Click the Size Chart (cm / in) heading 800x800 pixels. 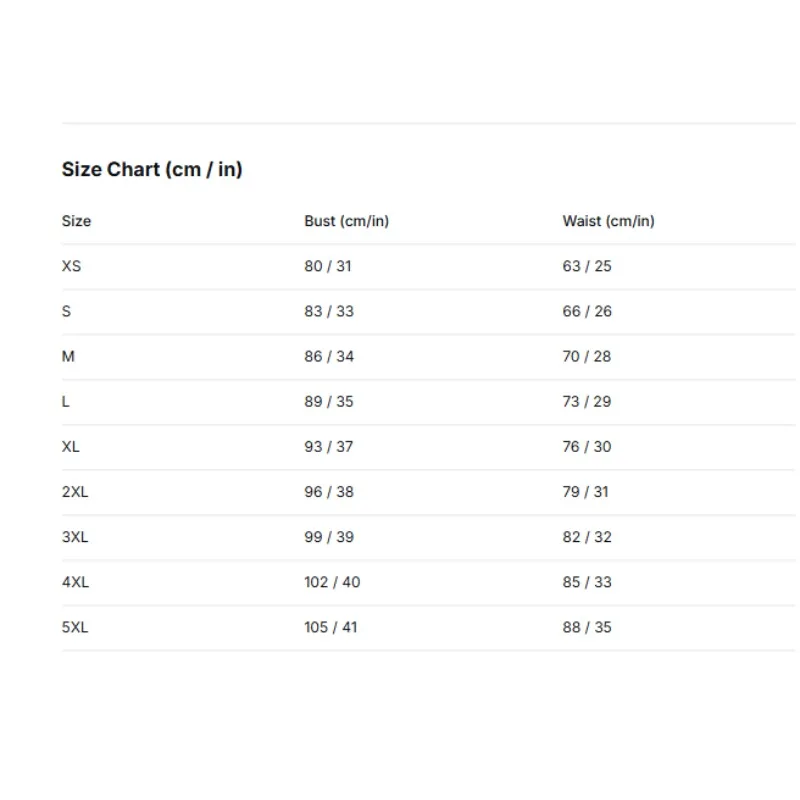152,169
